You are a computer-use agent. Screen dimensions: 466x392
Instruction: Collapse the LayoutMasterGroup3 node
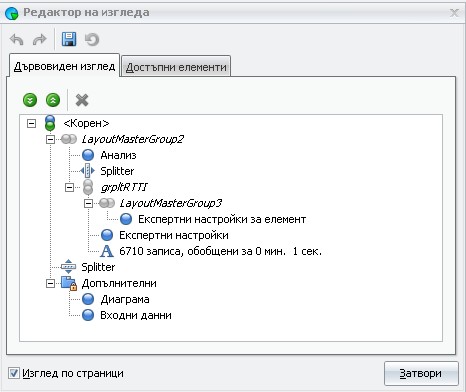tap(88, 203)
